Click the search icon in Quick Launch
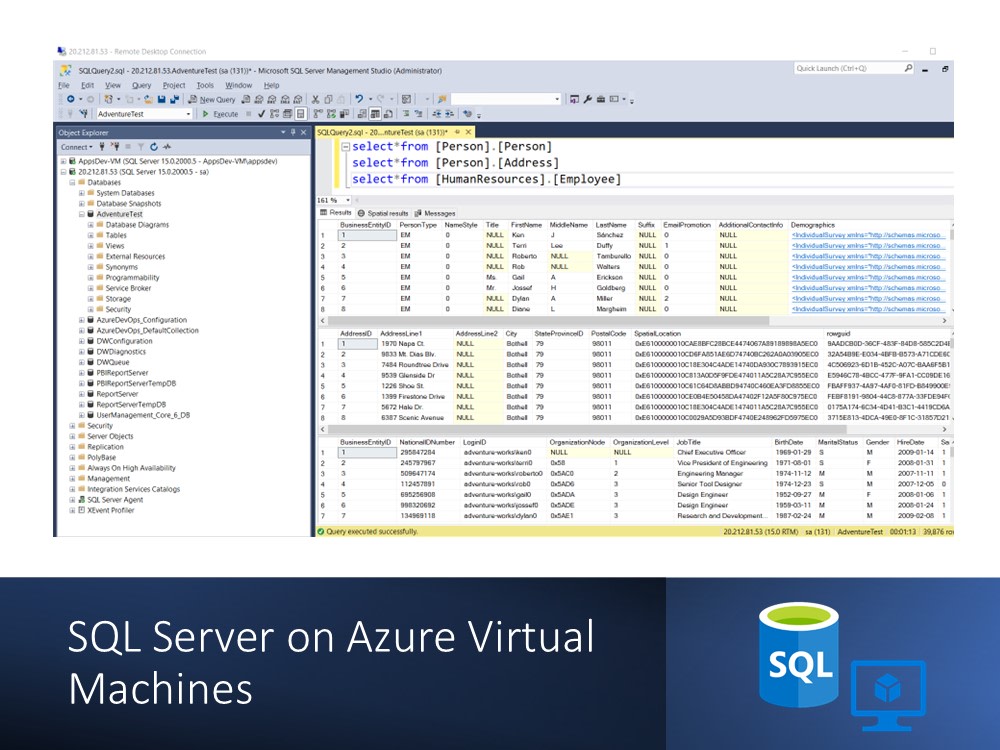The width and height of the screenshot is (1000, 750). point(908,68)
